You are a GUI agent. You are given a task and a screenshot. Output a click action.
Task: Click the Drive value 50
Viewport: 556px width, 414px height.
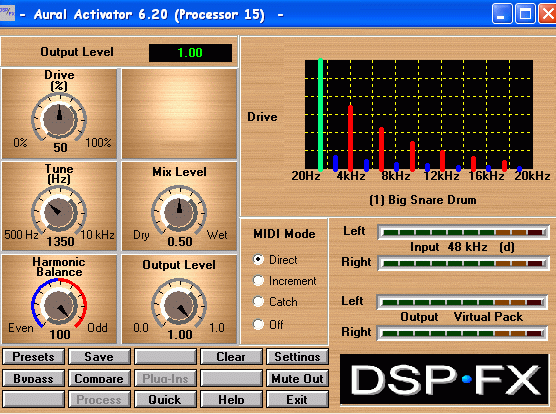point(60,147)
